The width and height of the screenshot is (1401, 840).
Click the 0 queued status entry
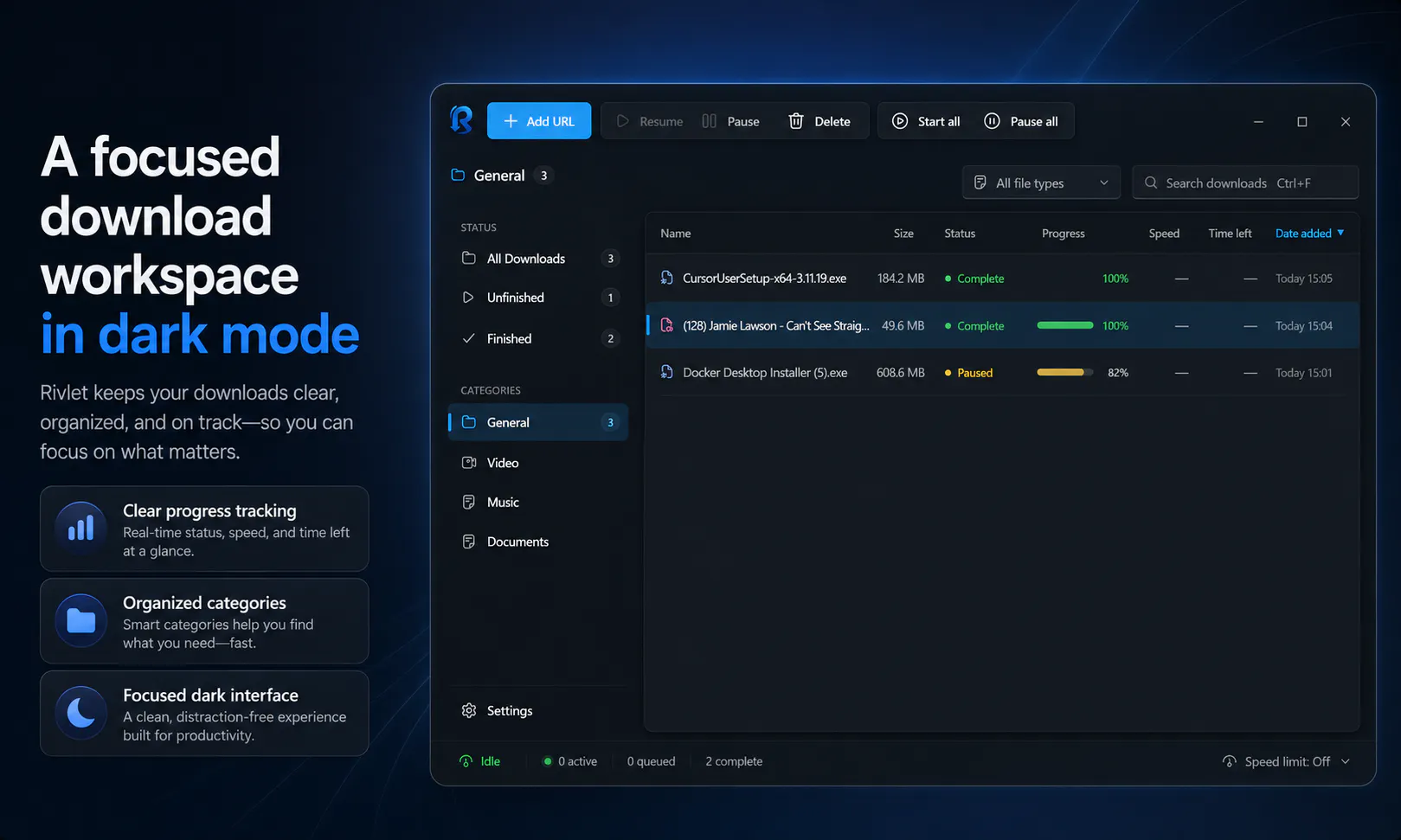(x=652, y=761)
